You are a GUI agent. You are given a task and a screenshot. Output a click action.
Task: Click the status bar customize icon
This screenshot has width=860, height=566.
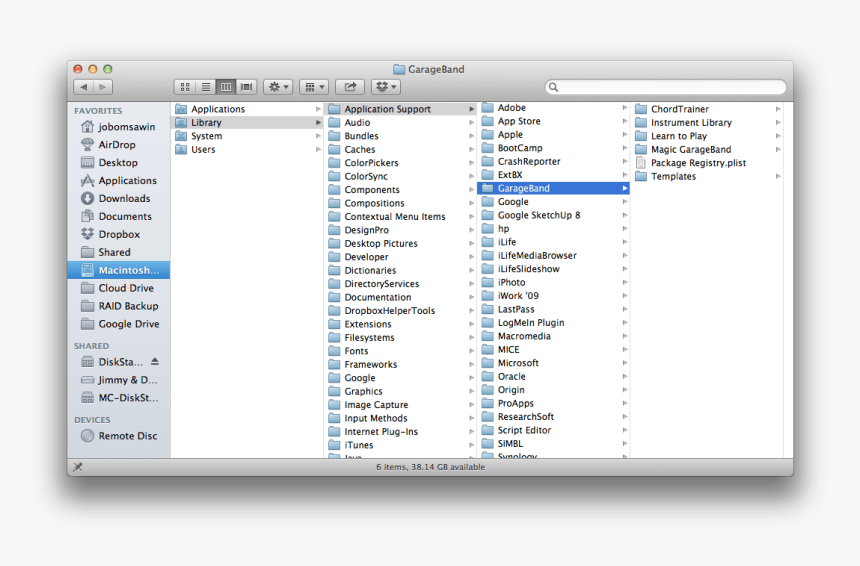point(78,467)
